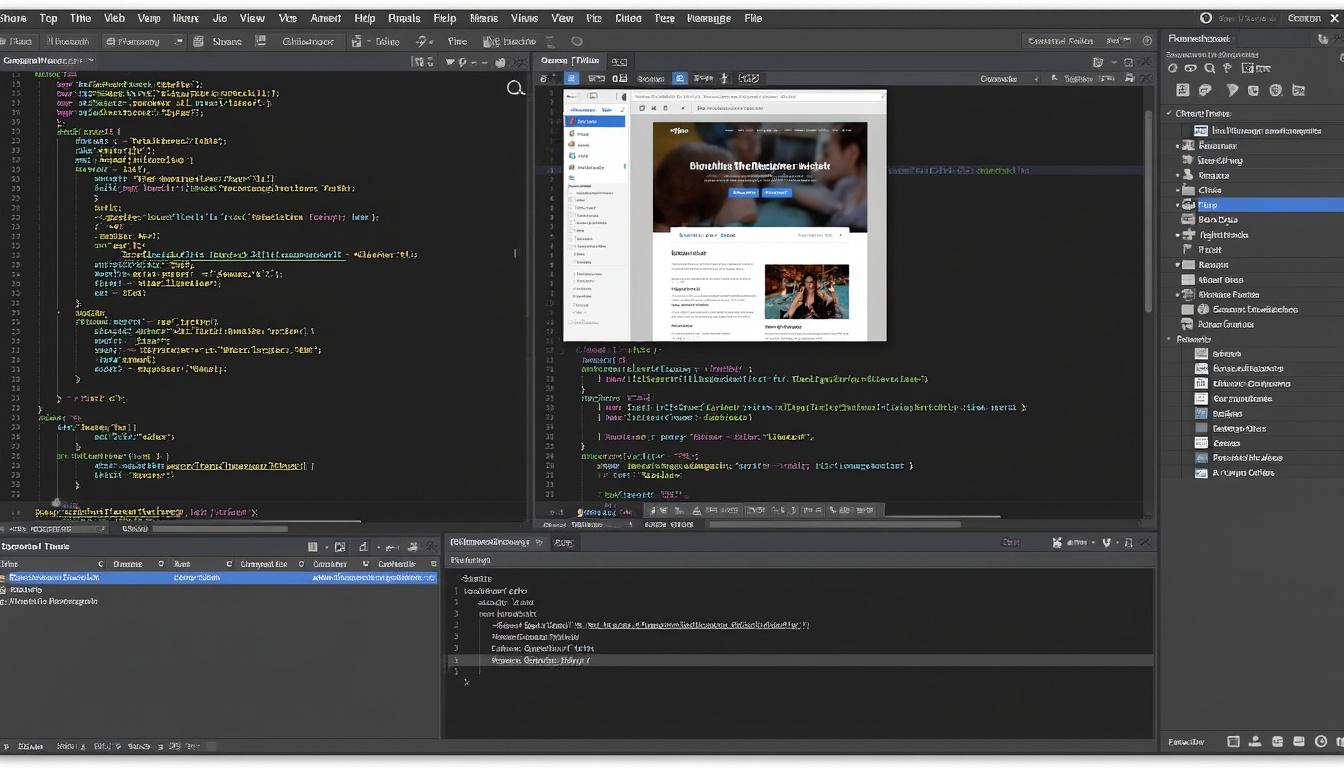Click the left blue button in preview hero banner
The image size is (1344, 768).
tap(743, 192)
